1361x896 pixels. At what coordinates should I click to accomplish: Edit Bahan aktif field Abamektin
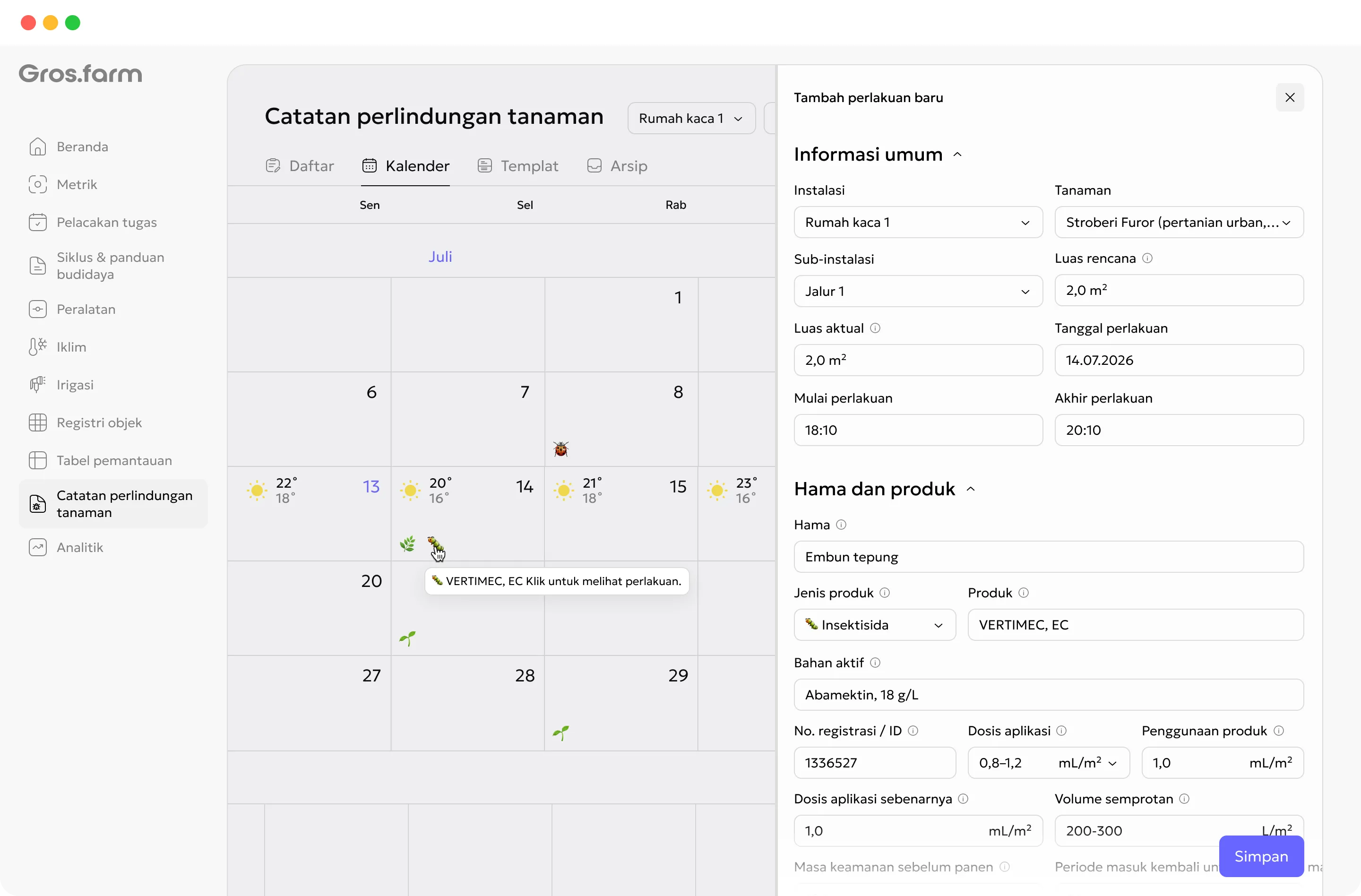click(x=1048, y=694)
